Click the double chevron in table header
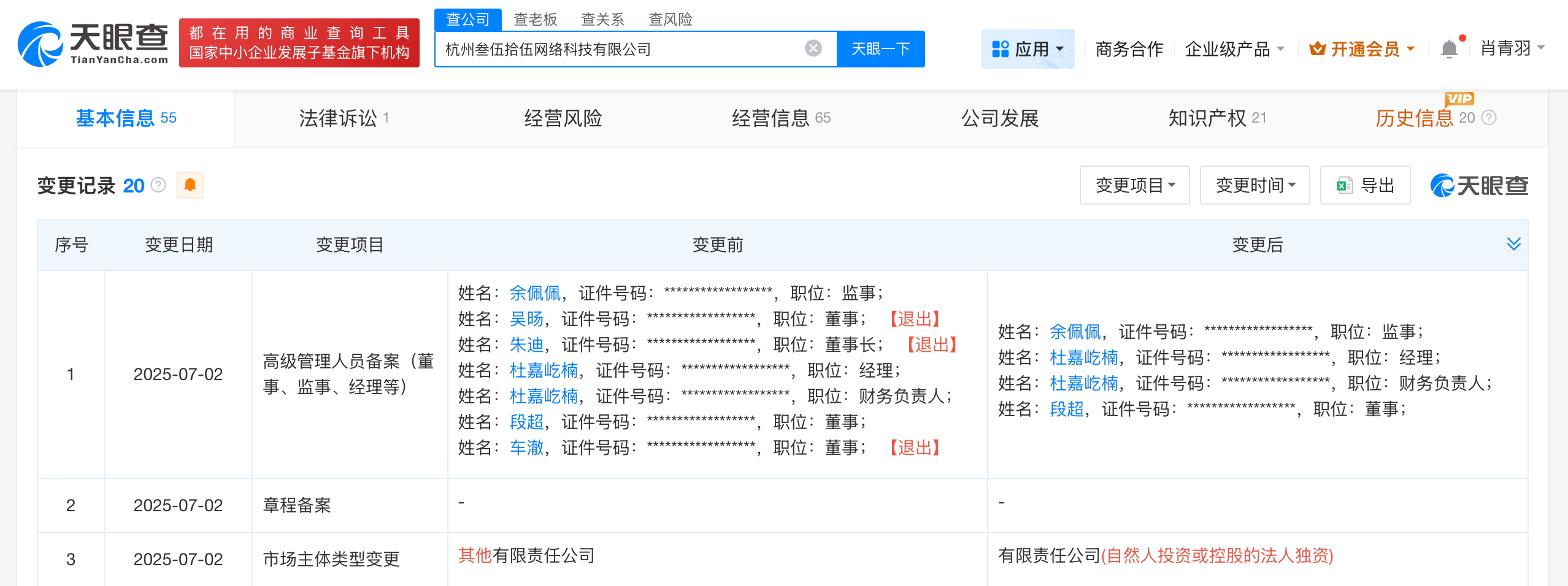The height and width of the screenshot is (586, 1568). point(1515,244)
